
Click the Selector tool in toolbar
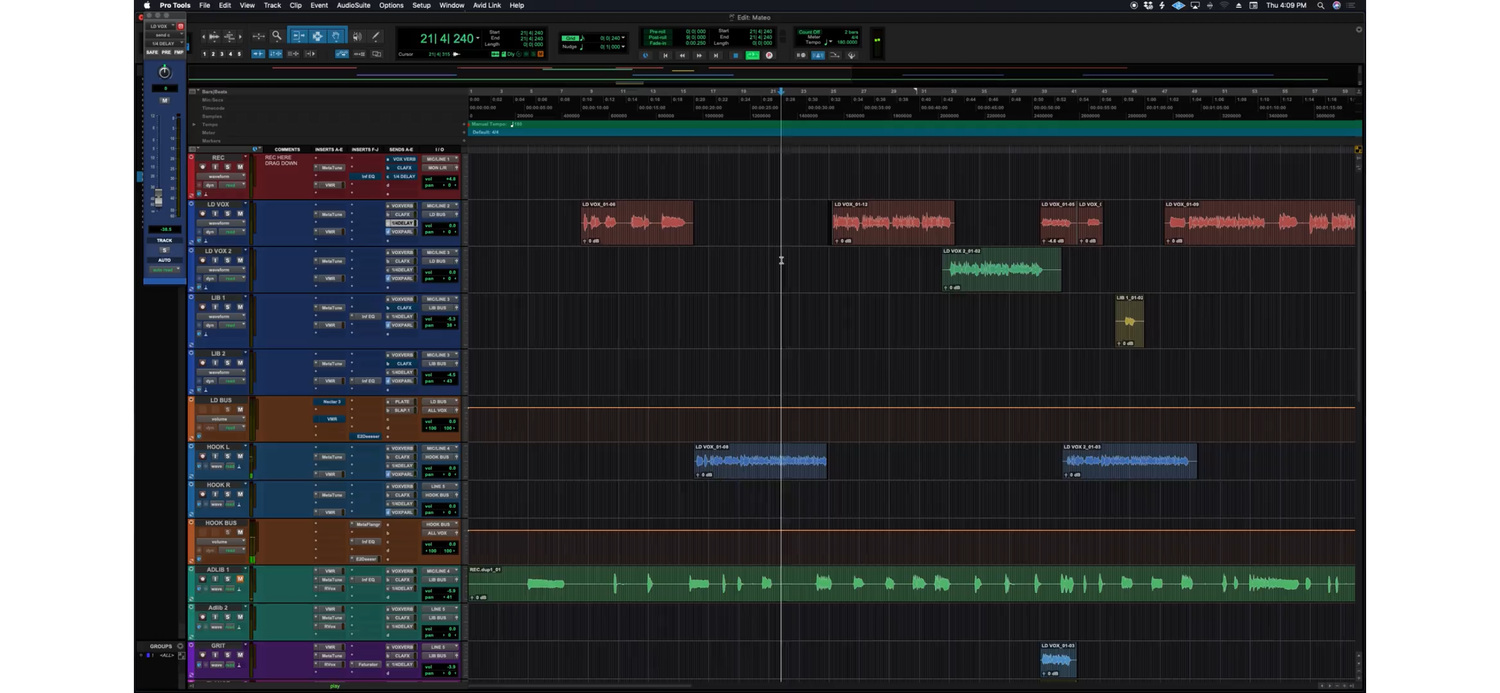(x=317, y=37)
